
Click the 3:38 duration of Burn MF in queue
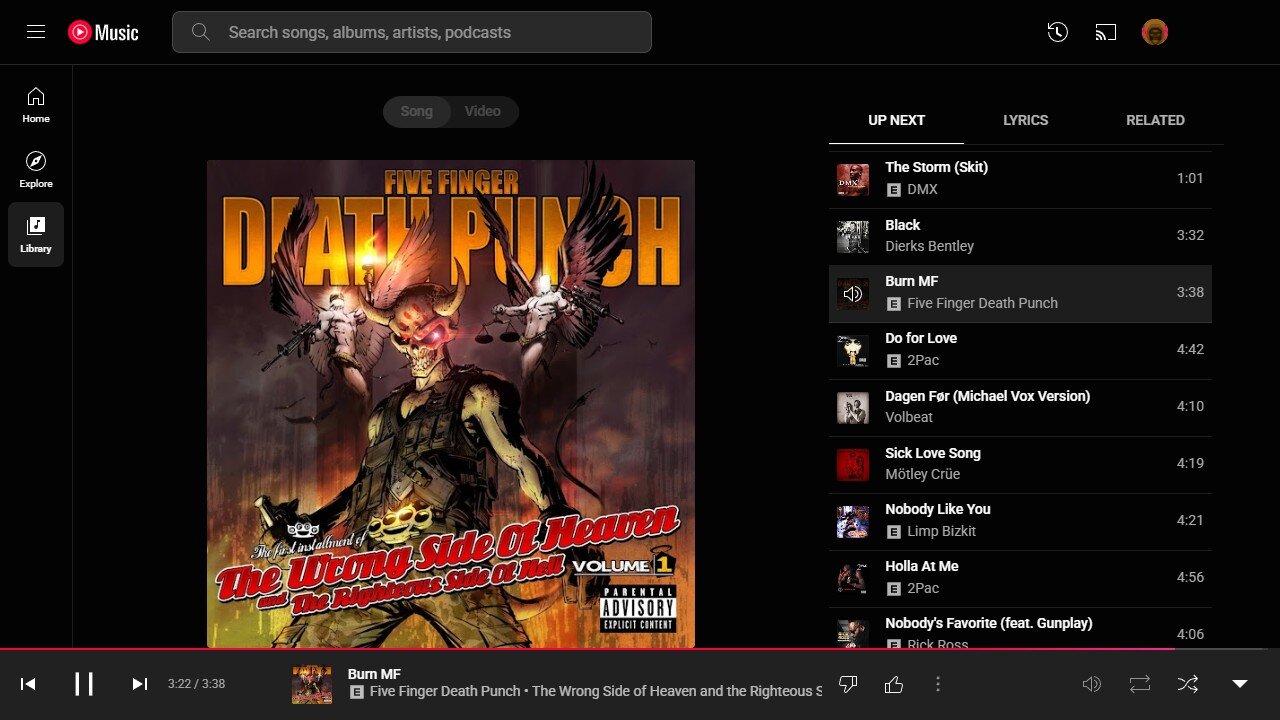[1190, 293]
